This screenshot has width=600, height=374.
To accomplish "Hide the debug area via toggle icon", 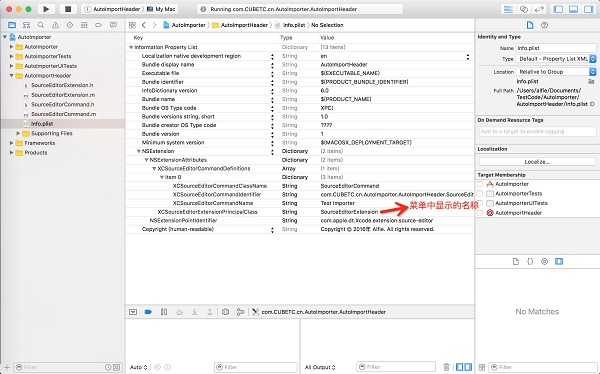I will [x=133, y=312].
